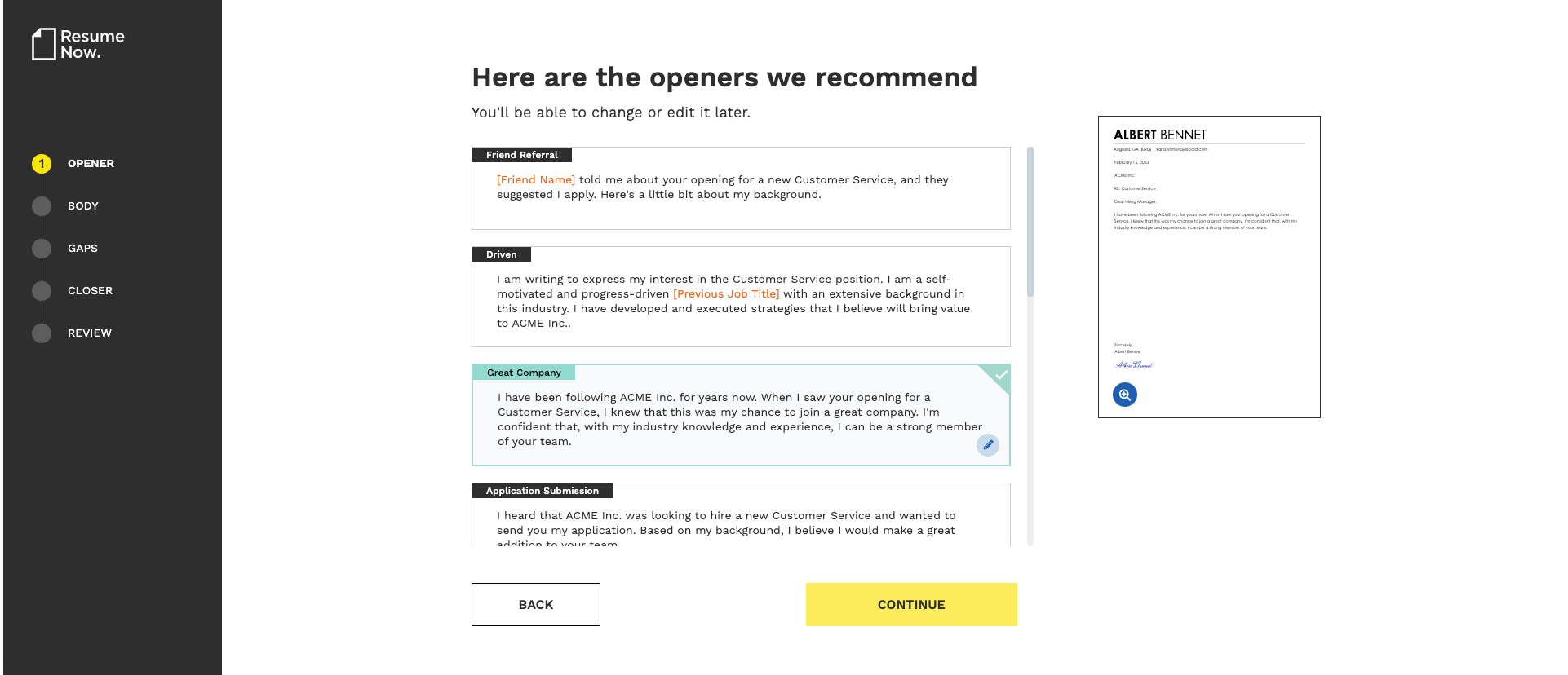Click the gray Closer step circle
Image resolution: width=1568 pixels, height=675 pixels.
coord(42,291)
